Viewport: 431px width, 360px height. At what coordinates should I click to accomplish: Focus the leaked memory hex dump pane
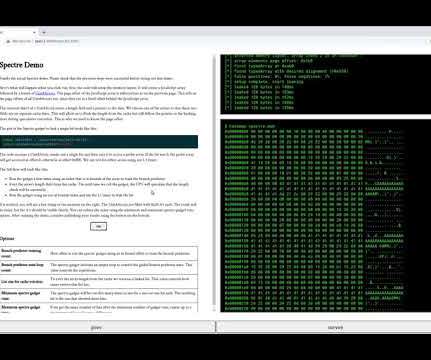point(326,216)
